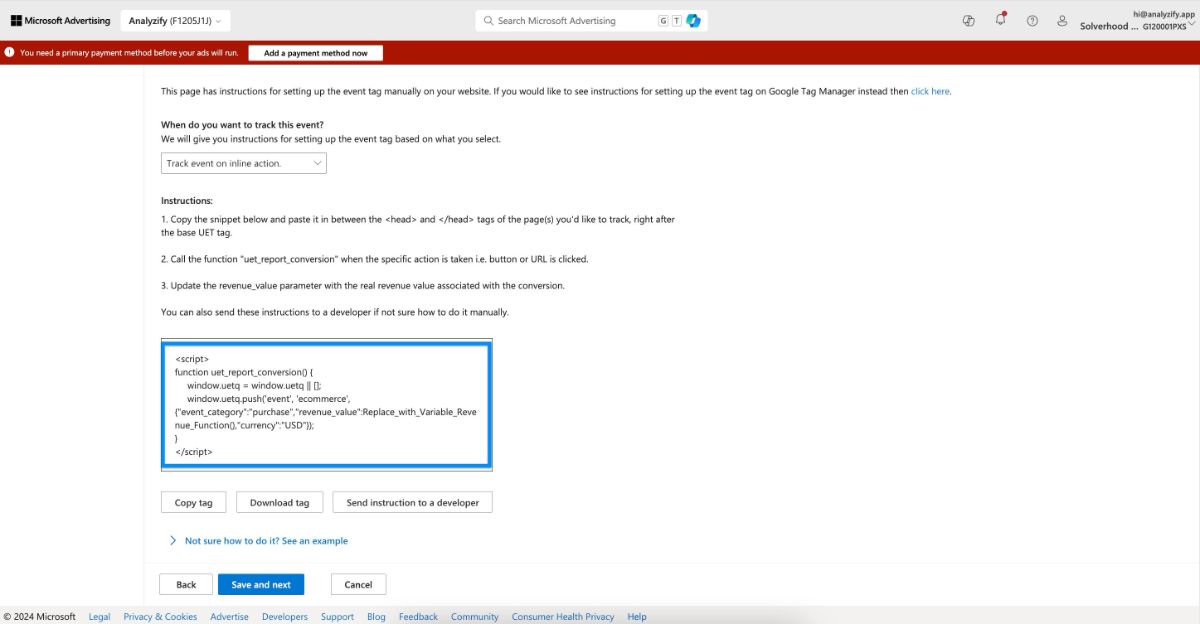Open the Copilot chat icon in header
The image size is (1200, 624).
click(968, 20)
